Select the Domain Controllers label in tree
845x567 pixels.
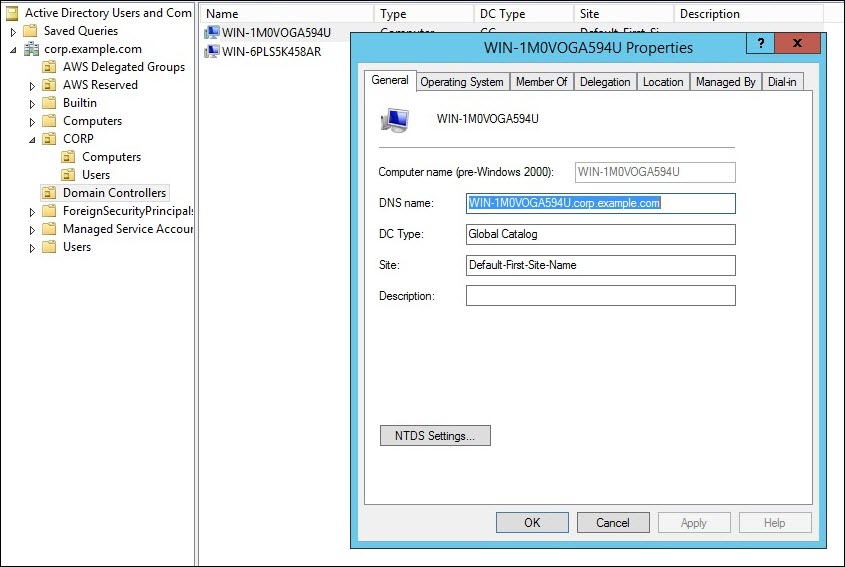(x=114, y=192)
